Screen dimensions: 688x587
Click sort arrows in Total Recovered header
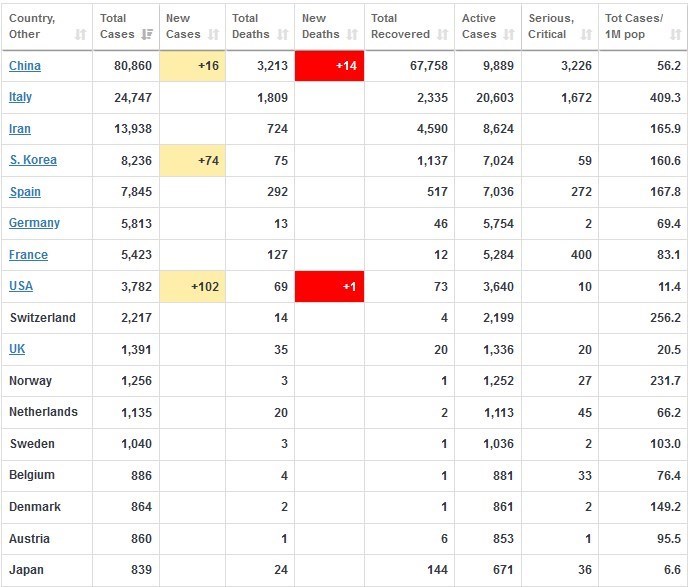(441, 35)
